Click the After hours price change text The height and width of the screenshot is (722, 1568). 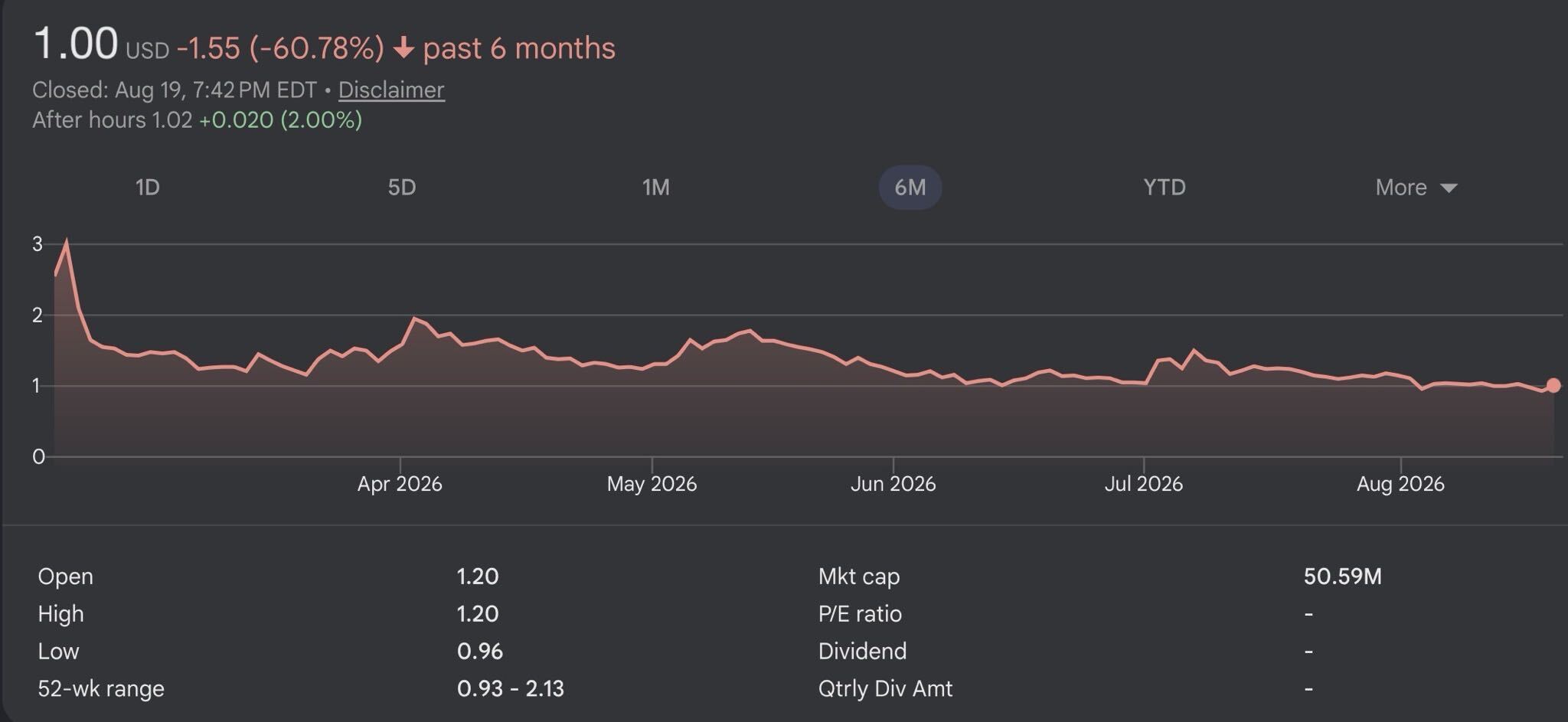tap(280, 120)
